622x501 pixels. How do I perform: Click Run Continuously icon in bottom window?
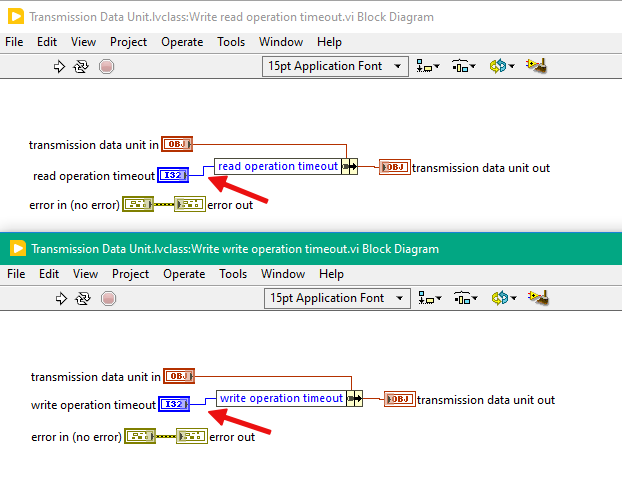click(x=83, y=298)
